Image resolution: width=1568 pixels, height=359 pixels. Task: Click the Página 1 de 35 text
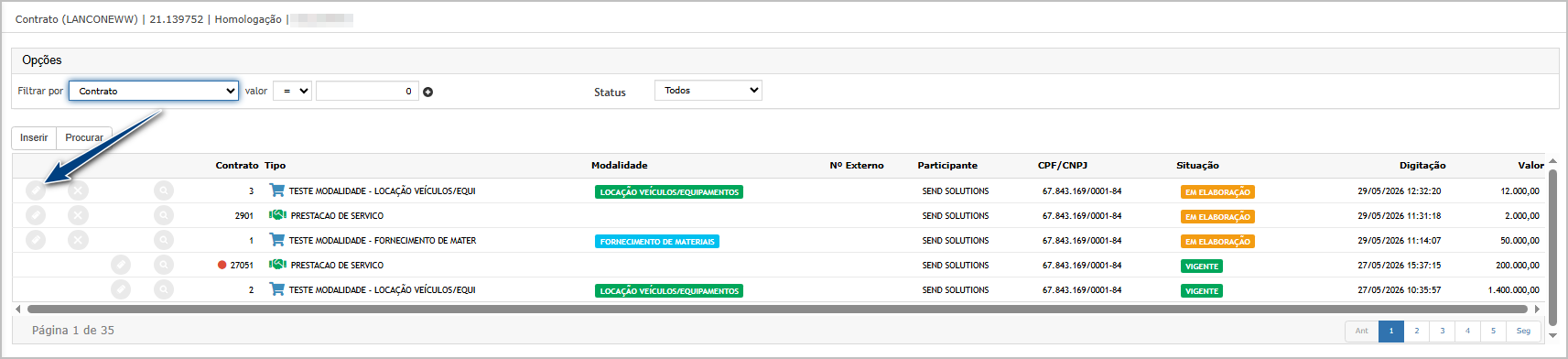click(x=73, y=331)
